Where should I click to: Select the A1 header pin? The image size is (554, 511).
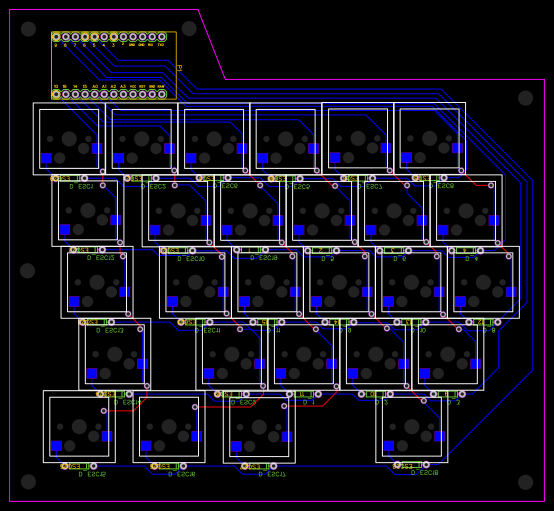click(x=104, y=94)
